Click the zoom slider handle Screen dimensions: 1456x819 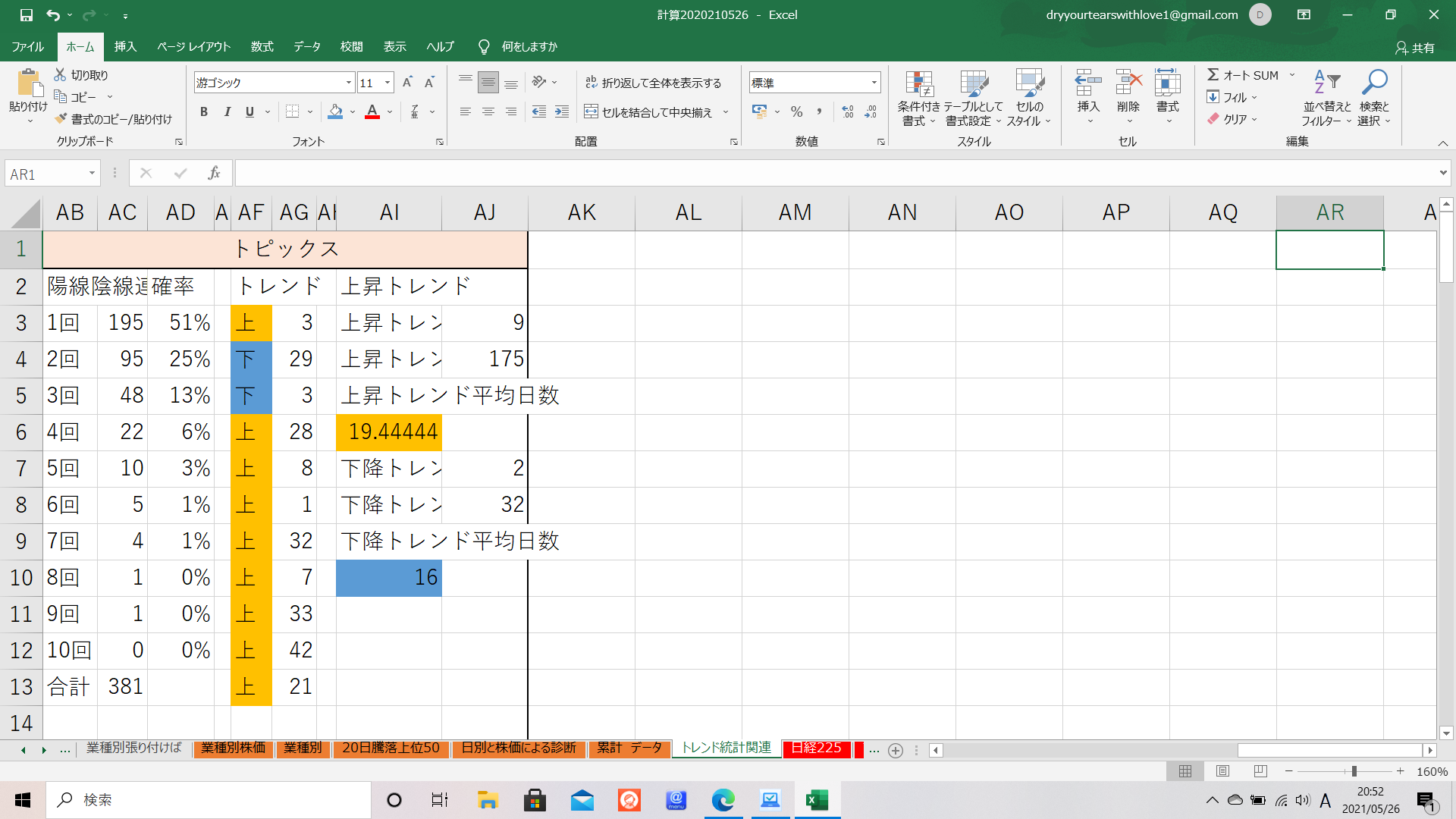pos(1354,771)
